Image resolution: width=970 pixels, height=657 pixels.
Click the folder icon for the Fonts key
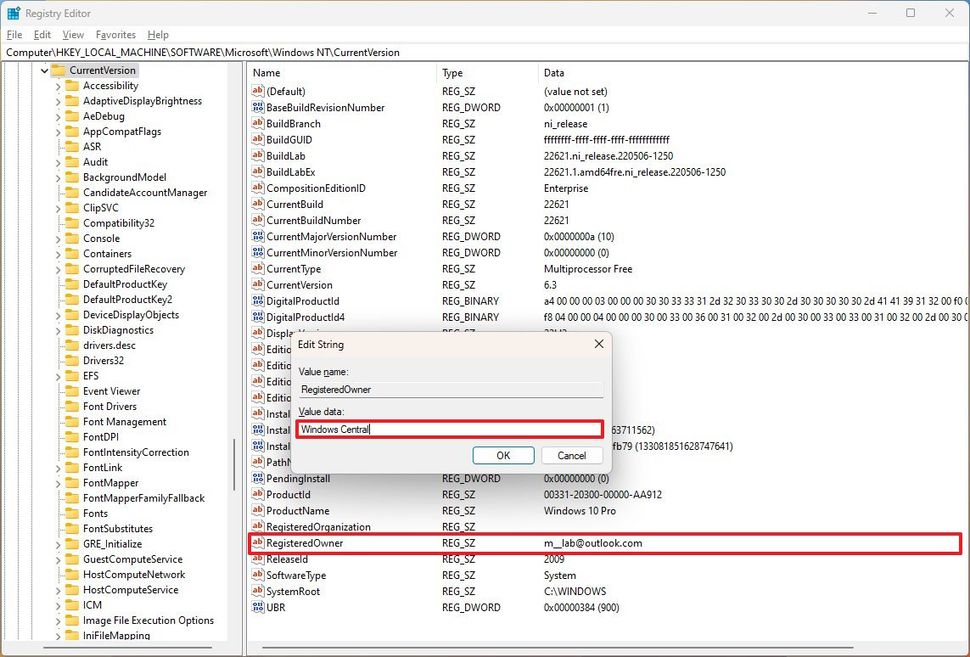point(70,513)
